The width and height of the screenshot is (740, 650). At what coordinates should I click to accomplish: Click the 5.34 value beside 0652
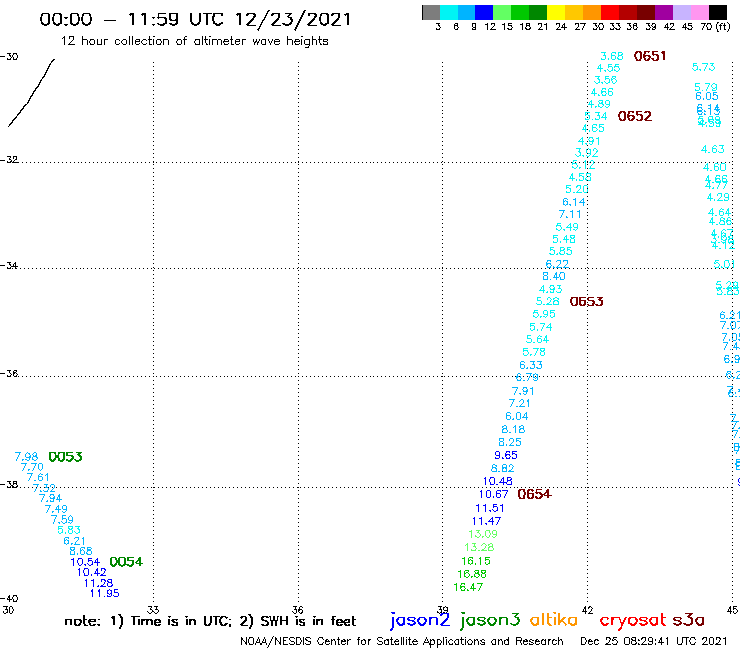click(596, 116)
